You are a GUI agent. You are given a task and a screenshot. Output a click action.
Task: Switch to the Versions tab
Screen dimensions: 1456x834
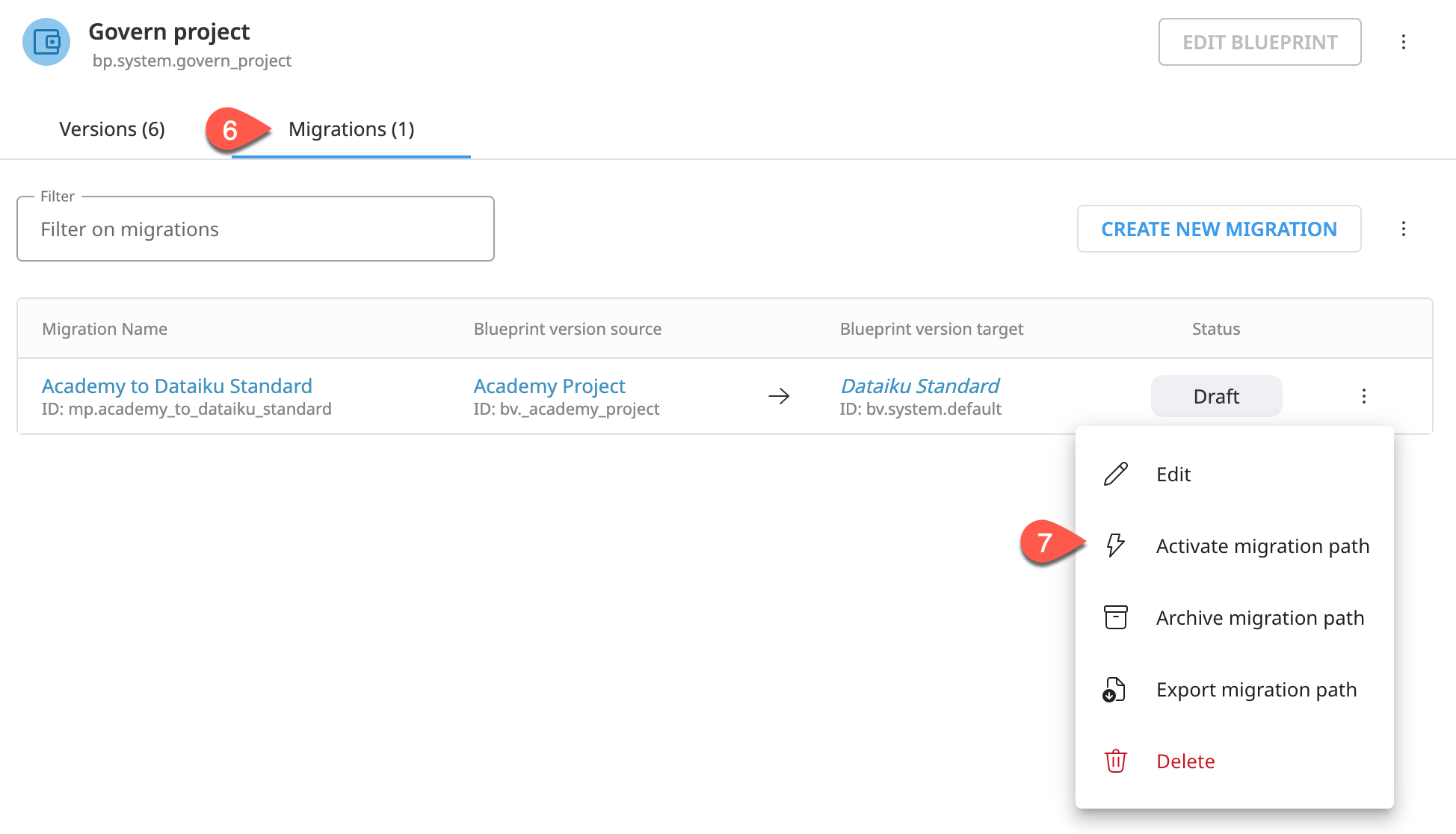pyautogui.click(x=111, y=129)
